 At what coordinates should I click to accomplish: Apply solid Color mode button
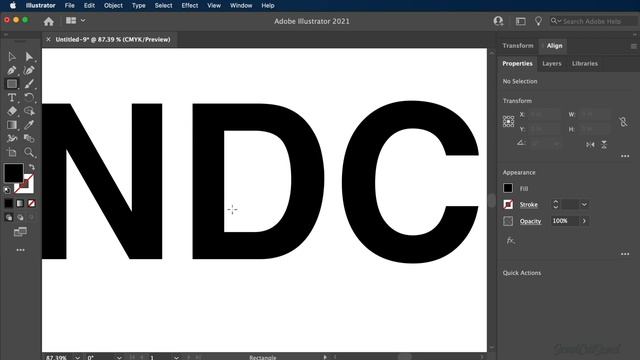coord(9,203)
